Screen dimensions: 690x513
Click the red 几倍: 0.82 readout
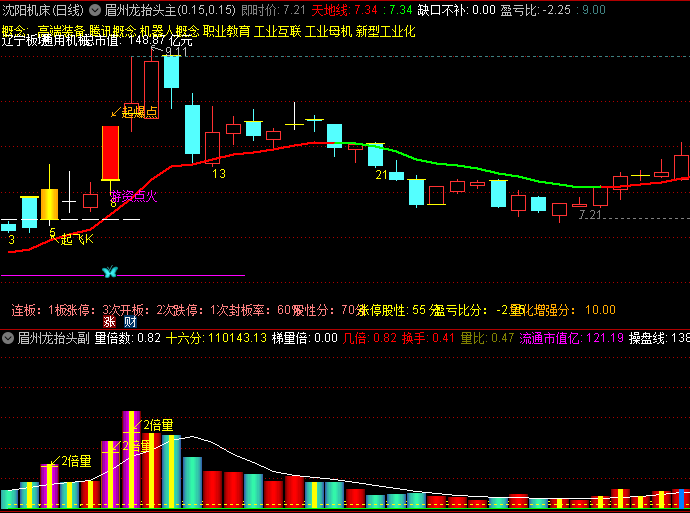click(370, 338)
